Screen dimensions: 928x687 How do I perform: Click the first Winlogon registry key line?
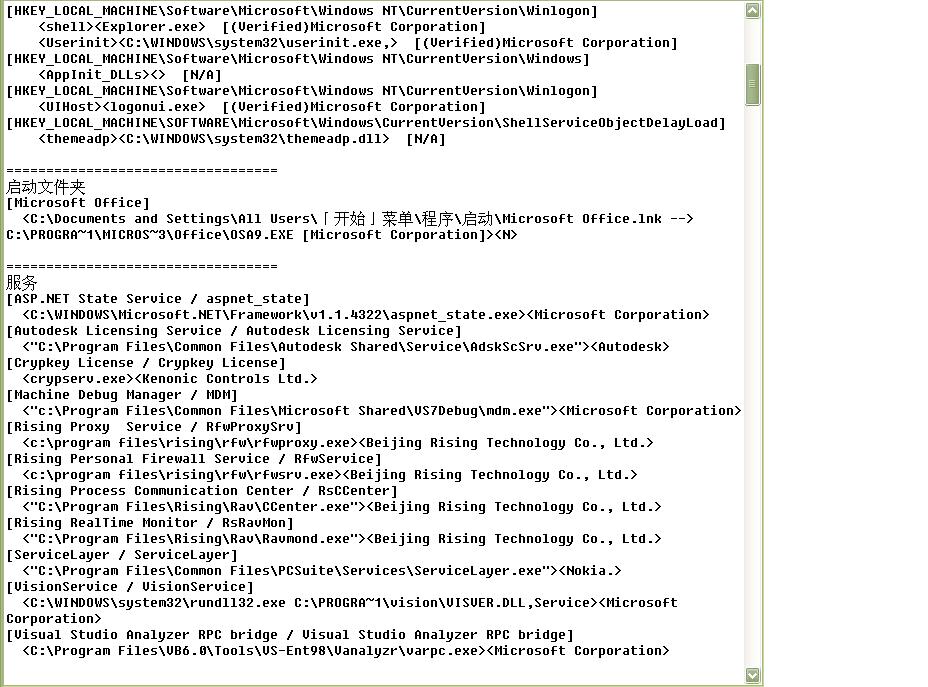coord(302,11)
